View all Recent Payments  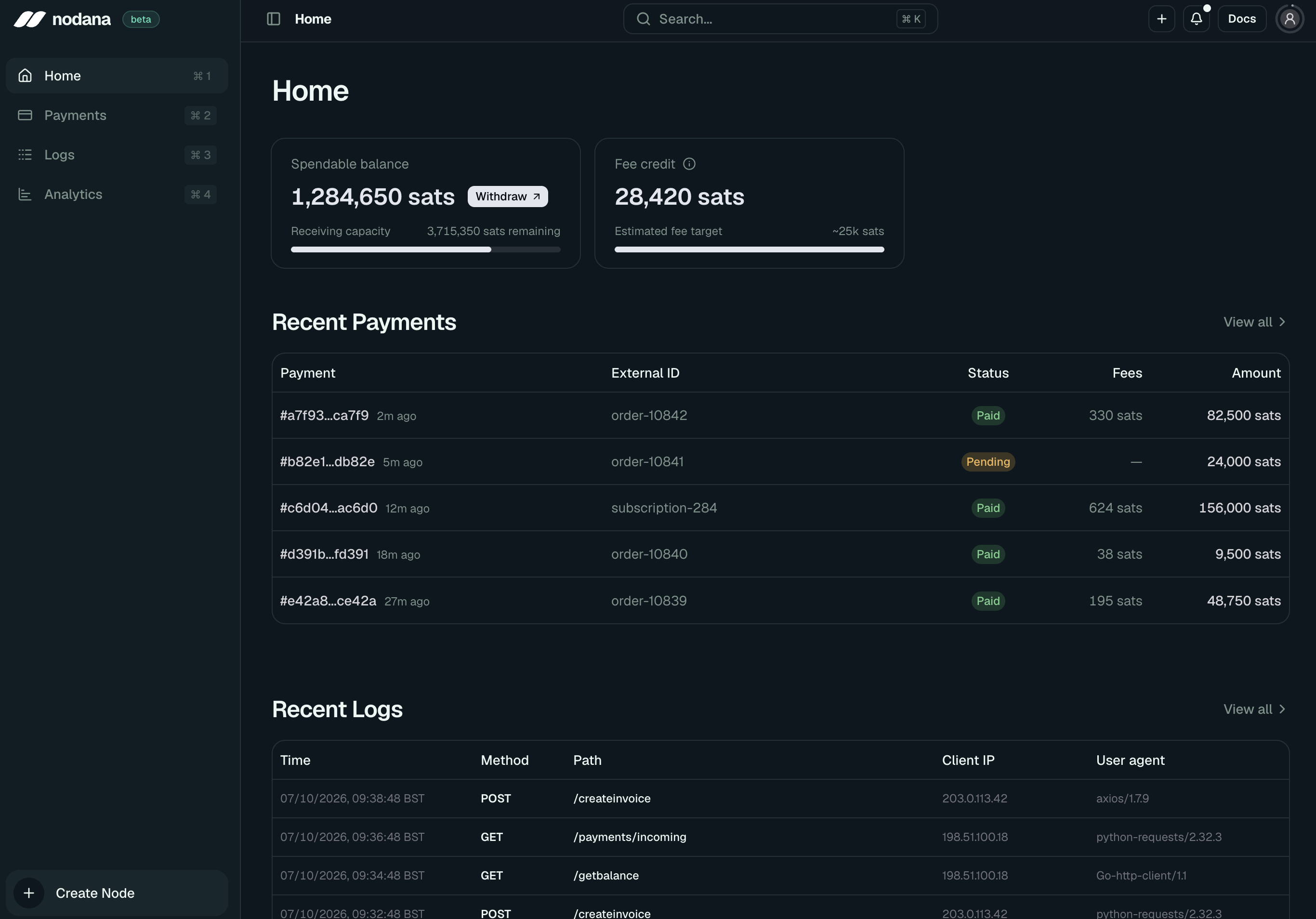click(1254, 322)
